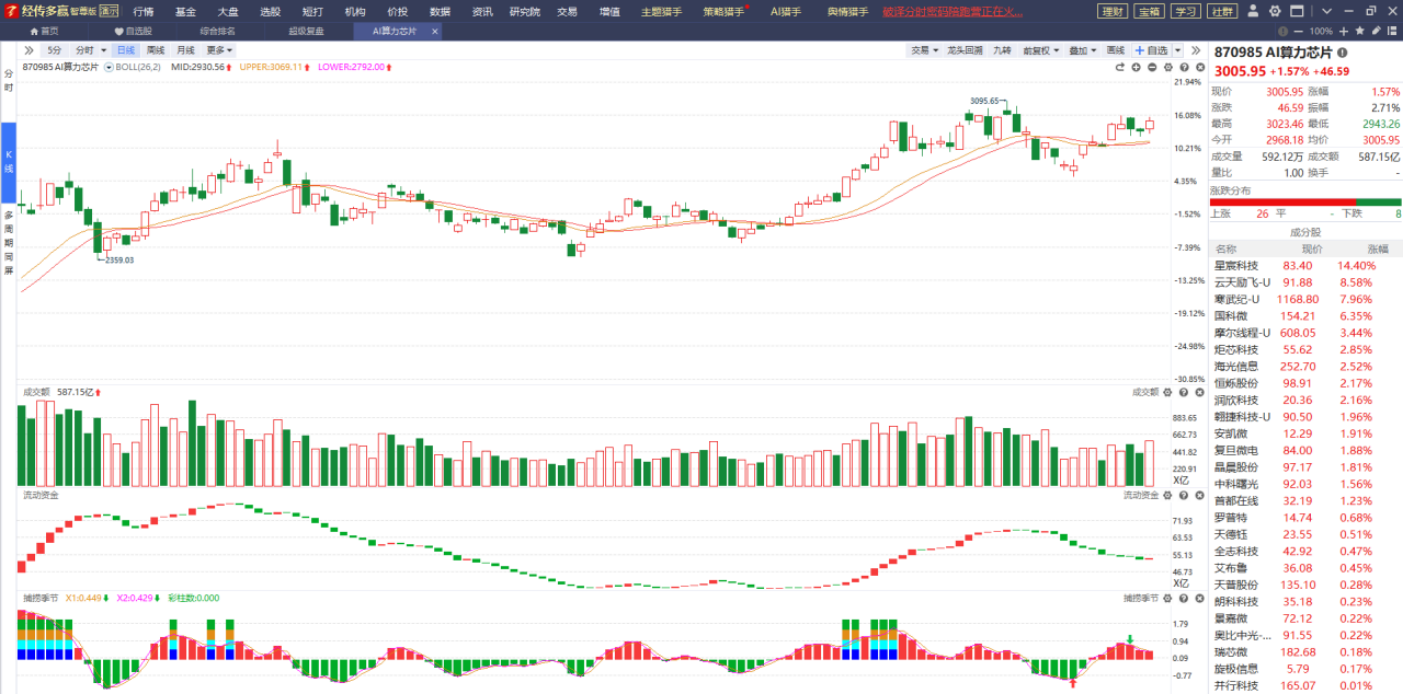
Task: Open help icon for 捕捞季节 indicator
Action: pyautogui.click(x=1183, y=598)
